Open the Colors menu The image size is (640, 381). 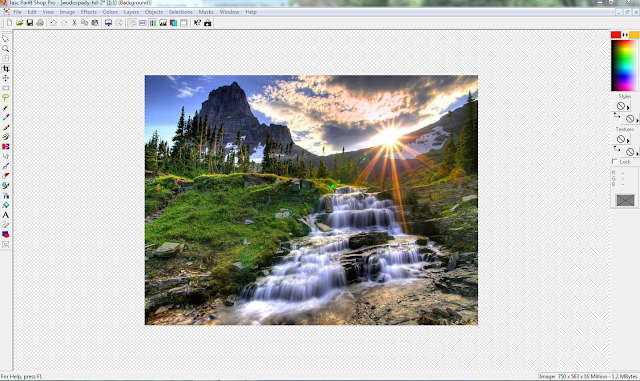pos(110,12)
